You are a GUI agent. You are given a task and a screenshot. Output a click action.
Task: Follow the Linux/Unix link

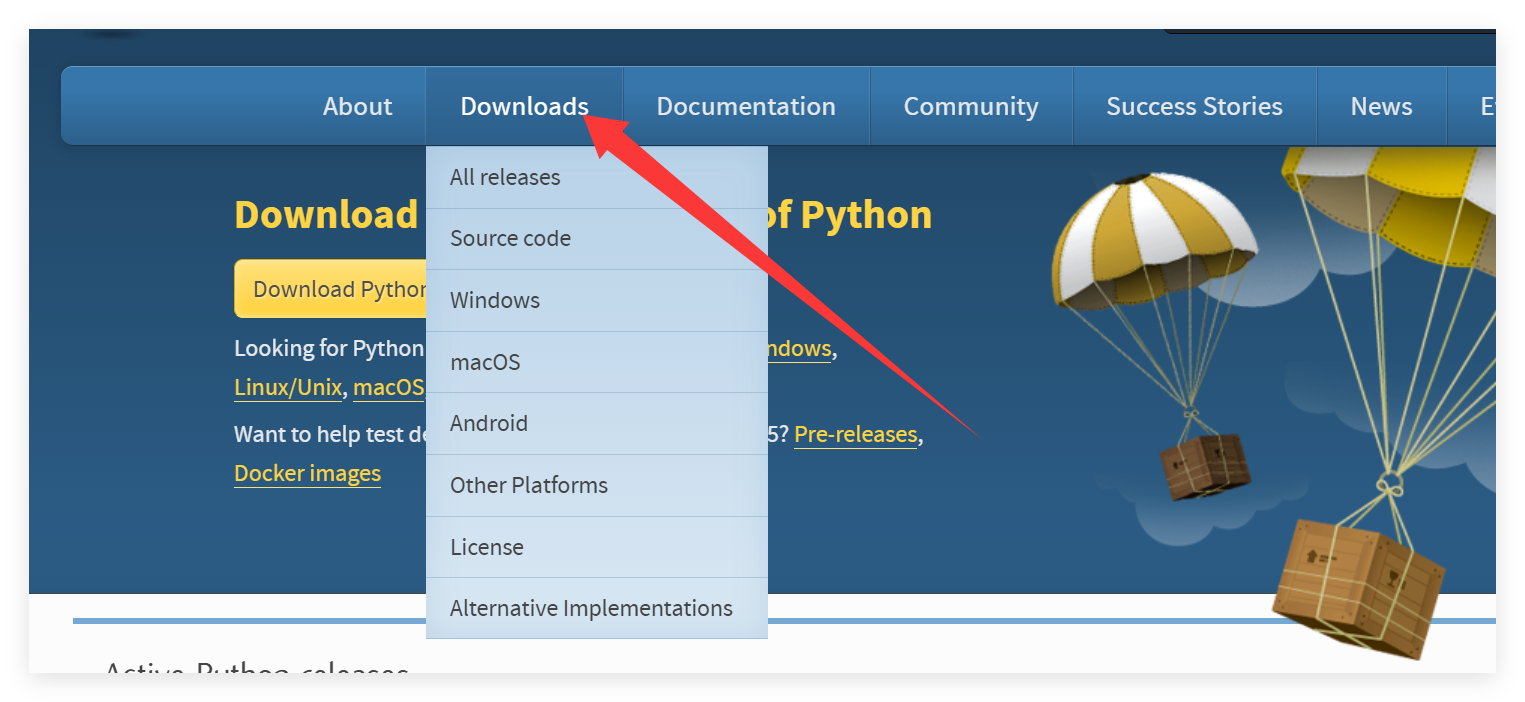pos(288,388)
